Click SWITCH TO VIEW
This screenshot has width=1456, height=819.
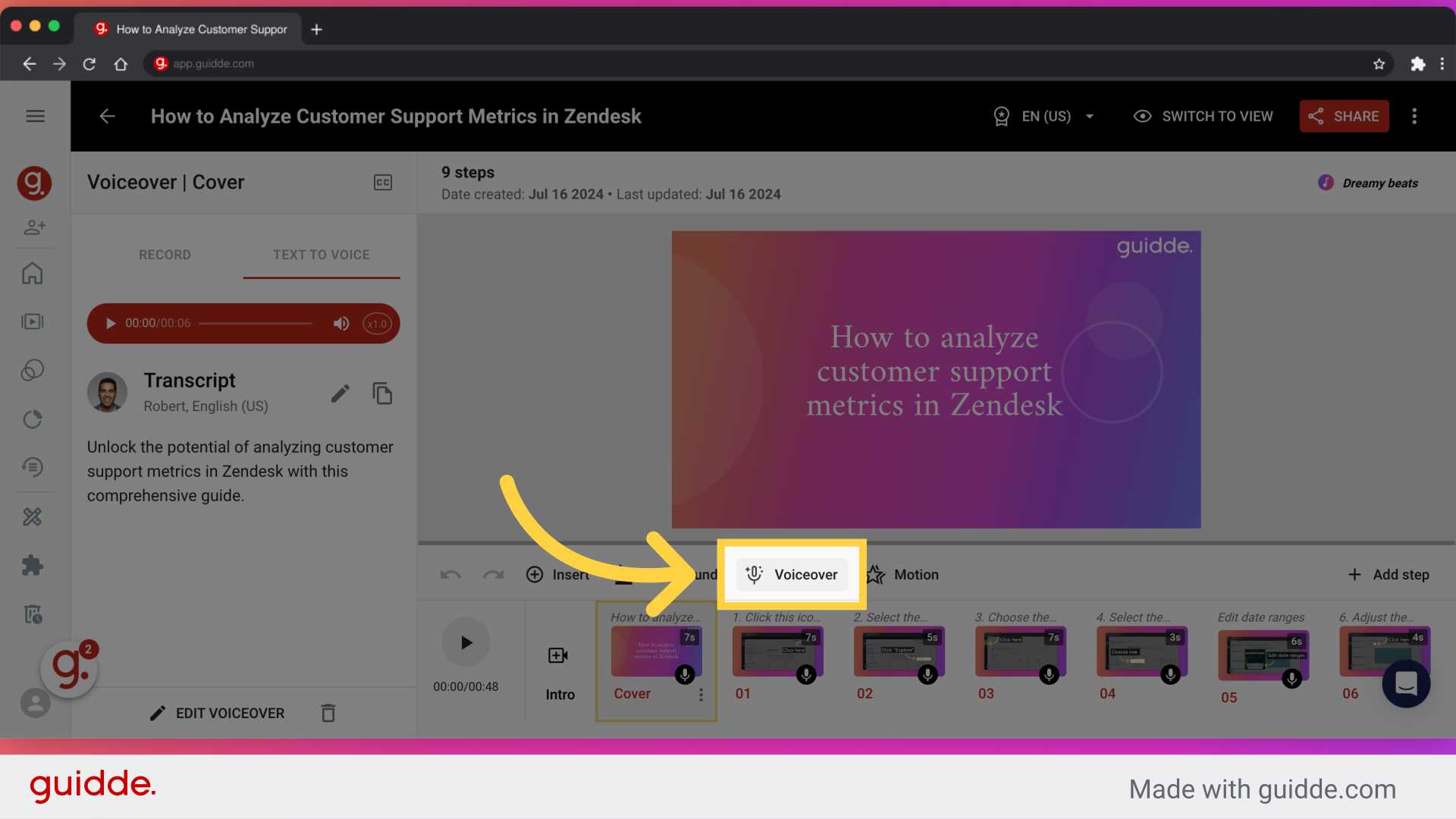[1203, 116]
